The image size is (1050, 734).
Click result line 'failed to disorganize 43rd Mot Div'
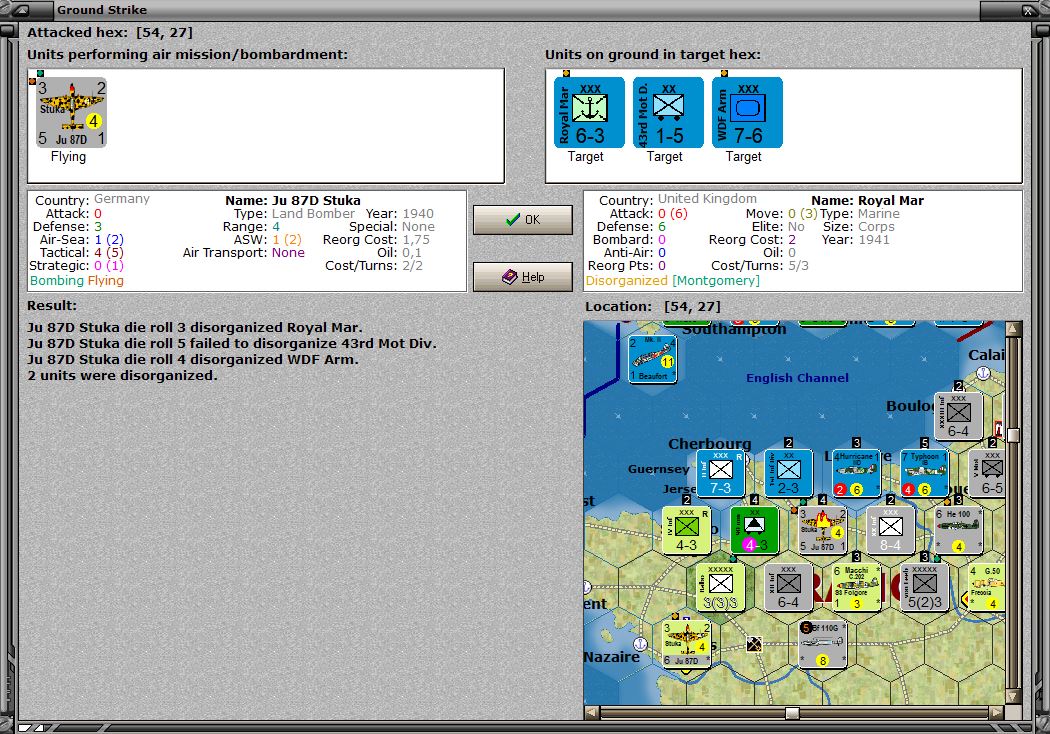(232, 344)
